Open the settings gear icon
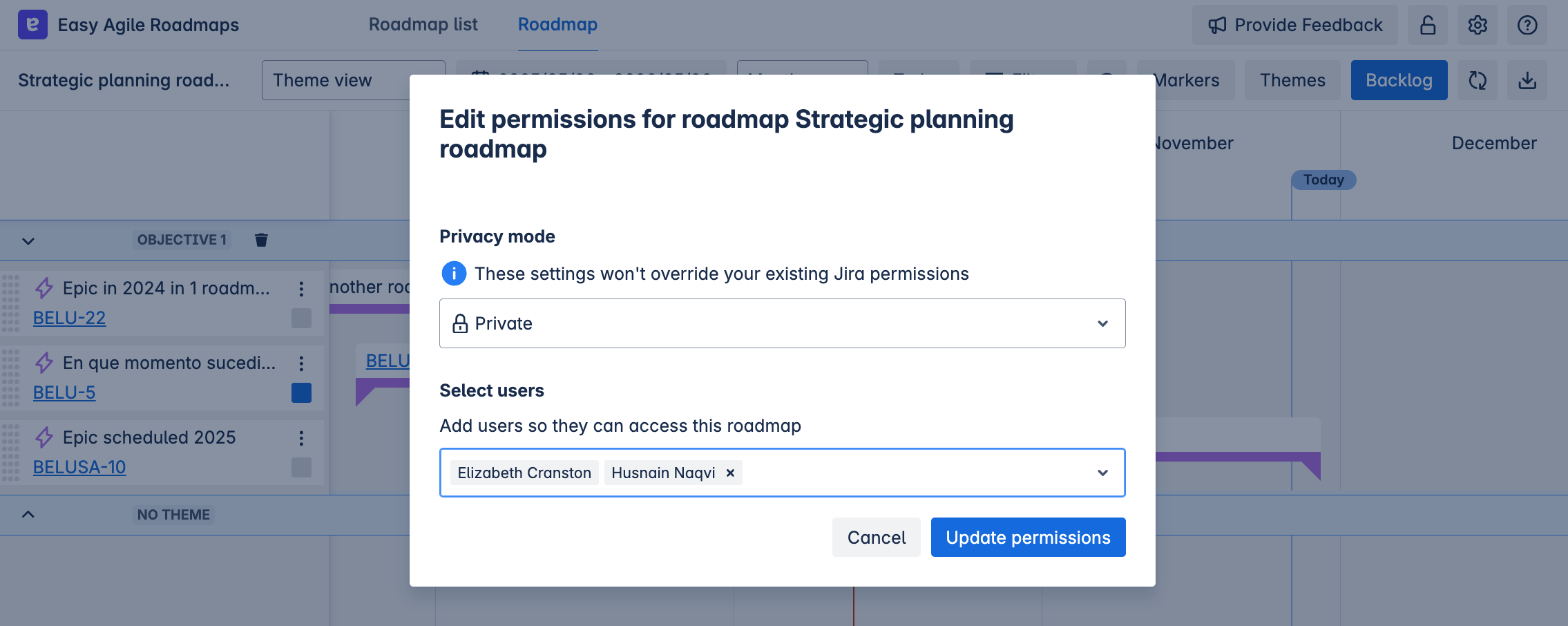This screenshot has width=1568, height=626. click(1478, 26)
